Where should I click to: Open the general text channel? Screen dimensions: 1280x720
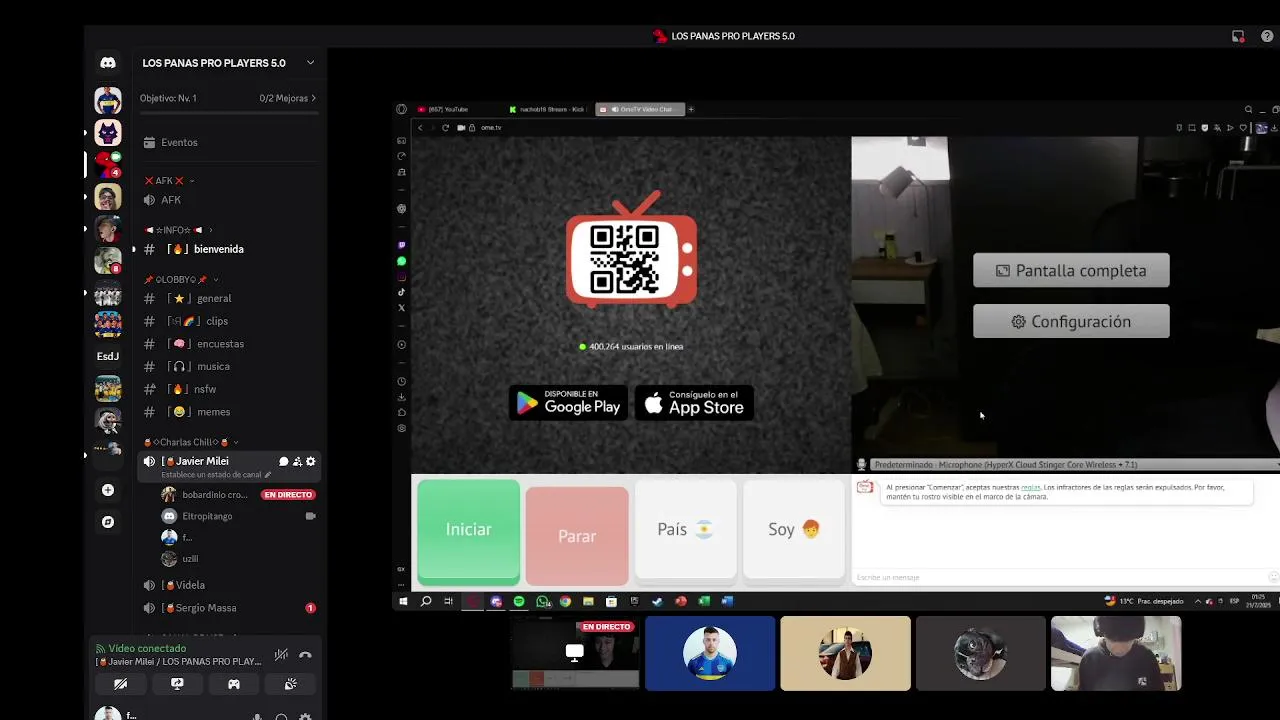[229, 298]
